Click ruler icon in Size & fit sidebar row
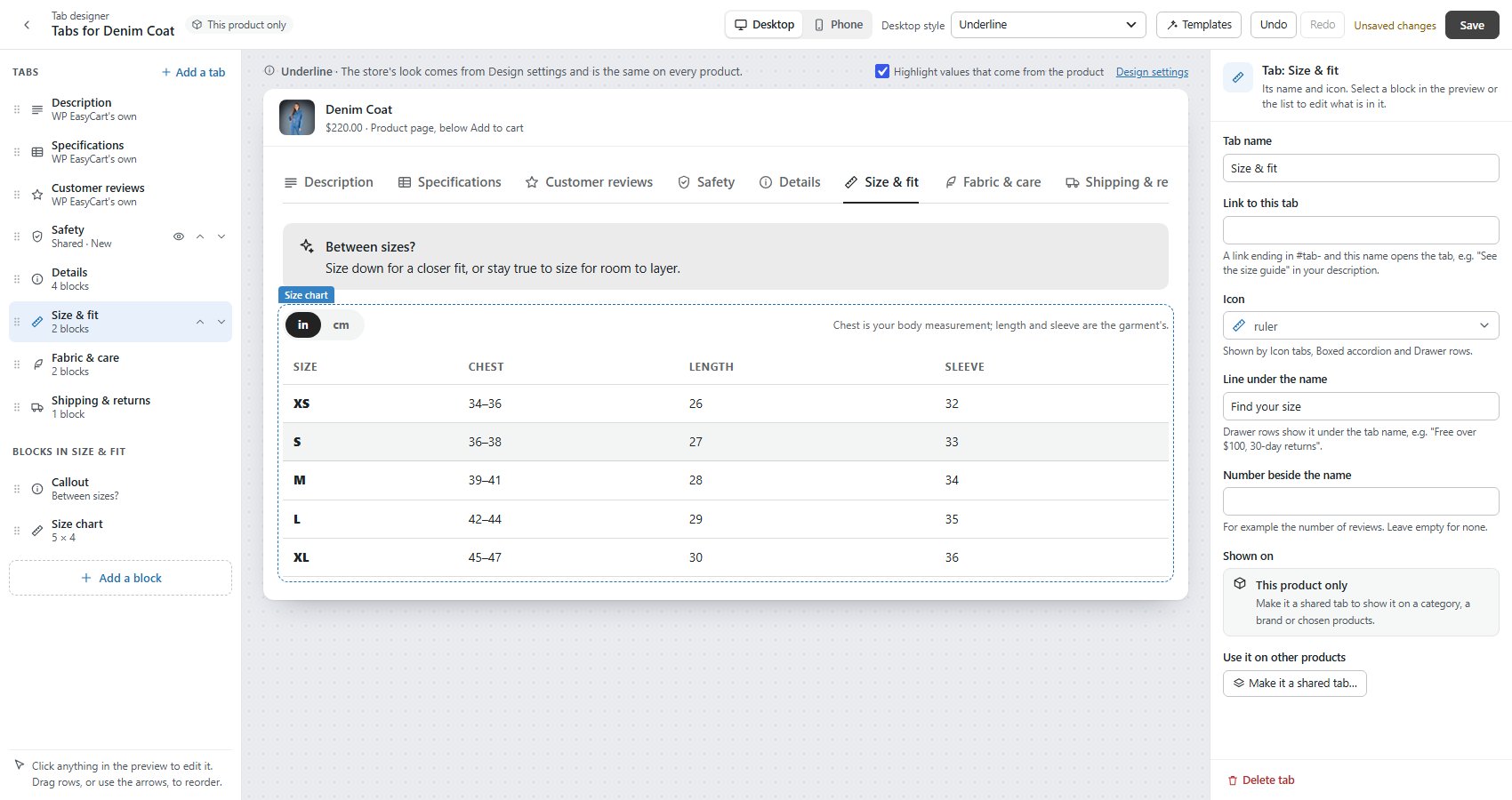The image size is (1512, 800). [x=37, y=322]
